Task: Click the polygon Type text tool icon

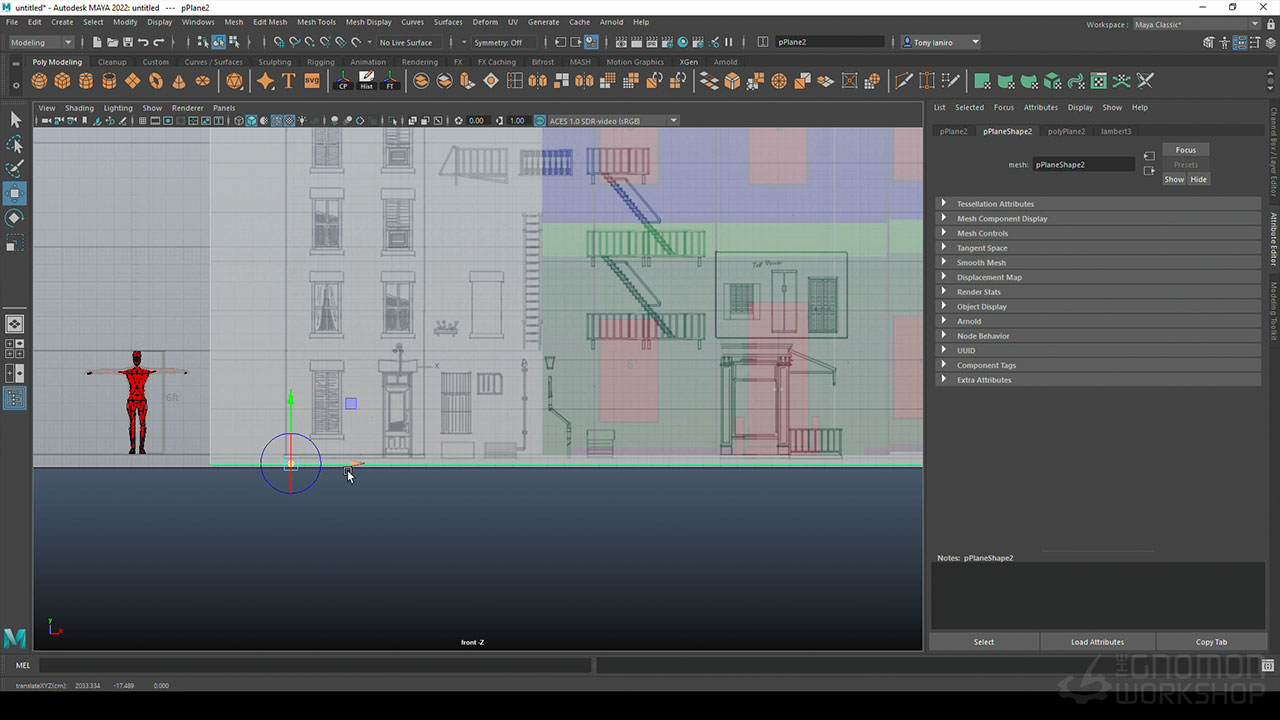Action: pos(288,81)
